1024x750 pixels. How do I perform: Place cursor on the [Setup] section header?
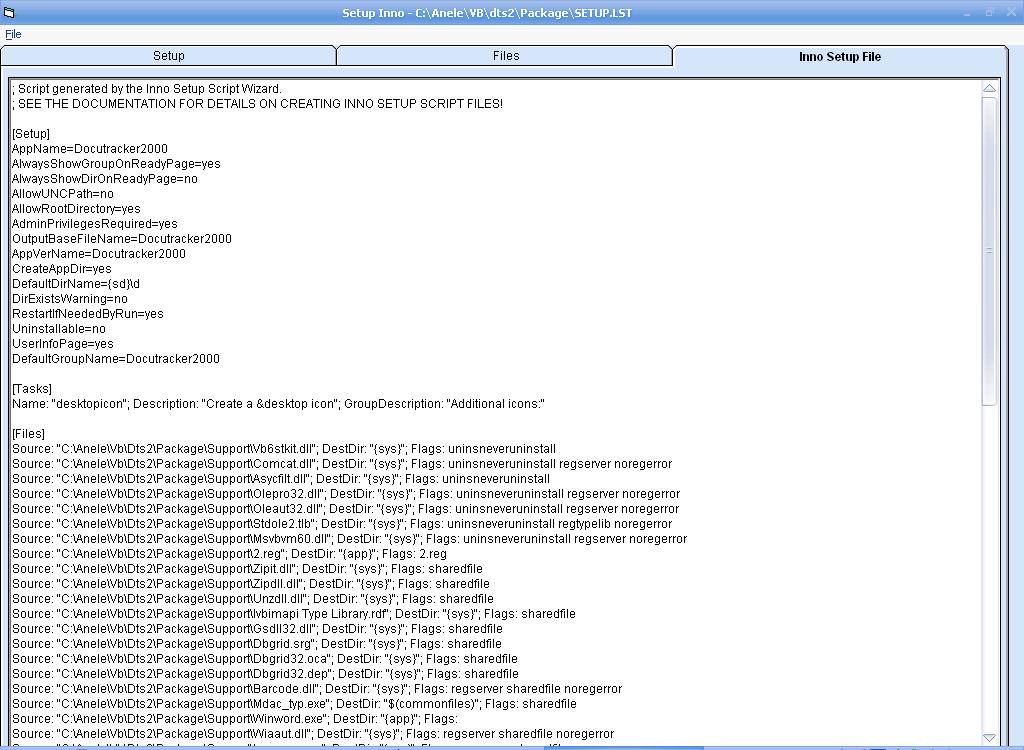(x=31, y=134)
